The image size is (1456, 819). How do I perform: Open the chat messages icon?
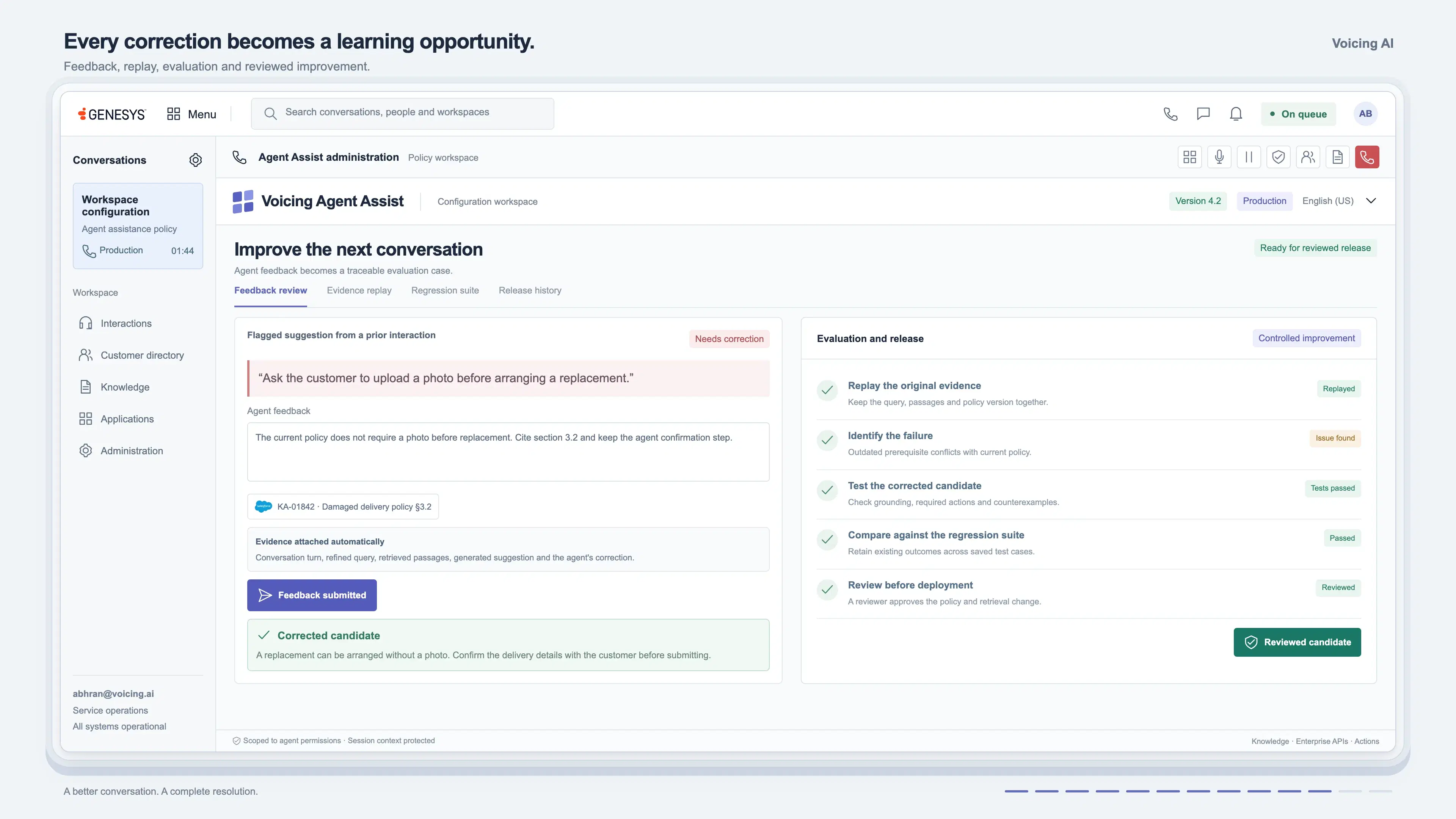(1203, 114)
